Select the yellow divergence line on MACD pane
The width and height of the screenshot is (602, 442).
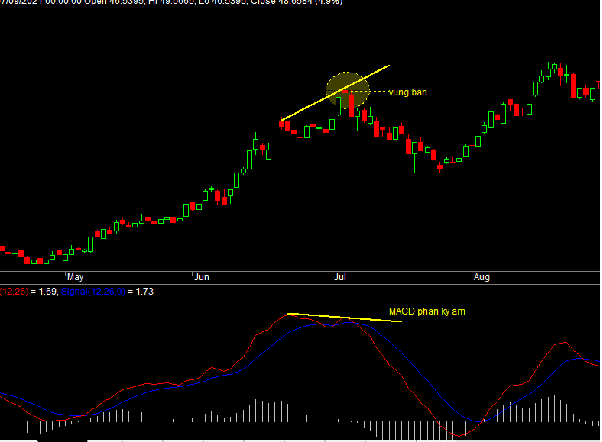(344, 318)
